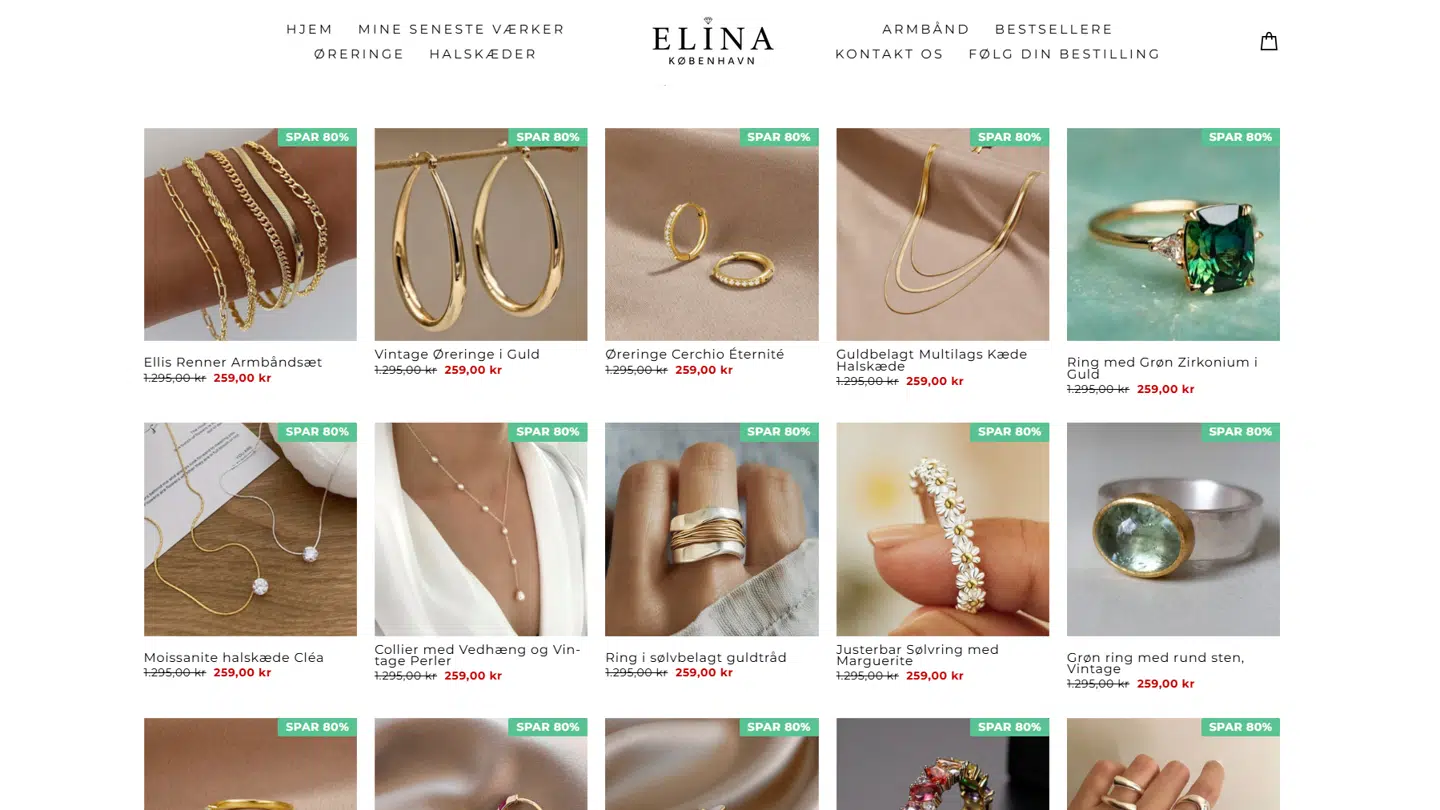Go to KONTAKT OS page
The height and width of the screenshot is (810, 1440).
(889, 54)
